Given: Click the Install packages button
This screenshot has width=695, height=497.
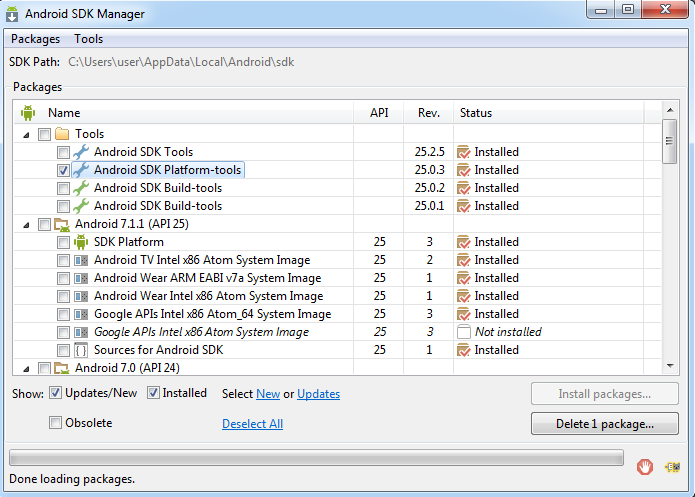Looking at the screenshot, I should pos(605,394).
